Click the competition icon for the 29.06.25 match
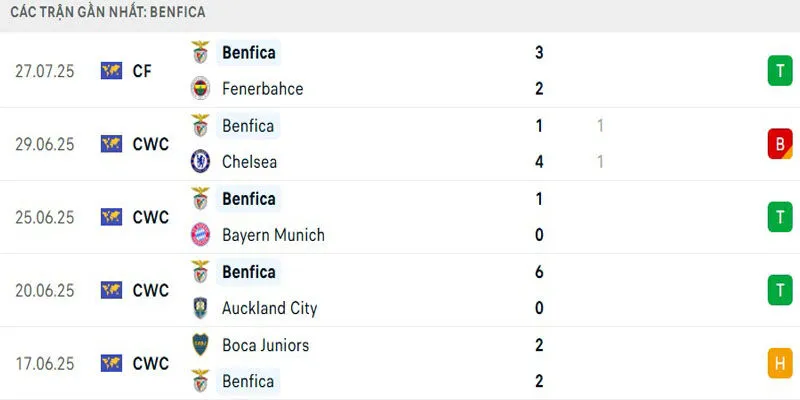The width and height of the screenshot is (800, 400). pos(111,144)
